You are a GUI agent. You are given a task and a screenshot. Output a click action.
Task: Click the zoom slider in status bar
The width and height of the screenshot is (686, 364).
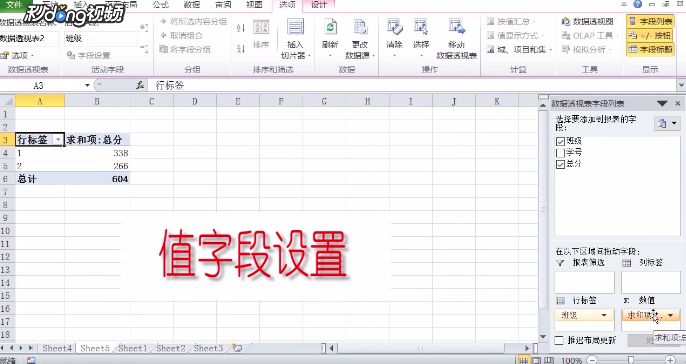coord(631,360)
